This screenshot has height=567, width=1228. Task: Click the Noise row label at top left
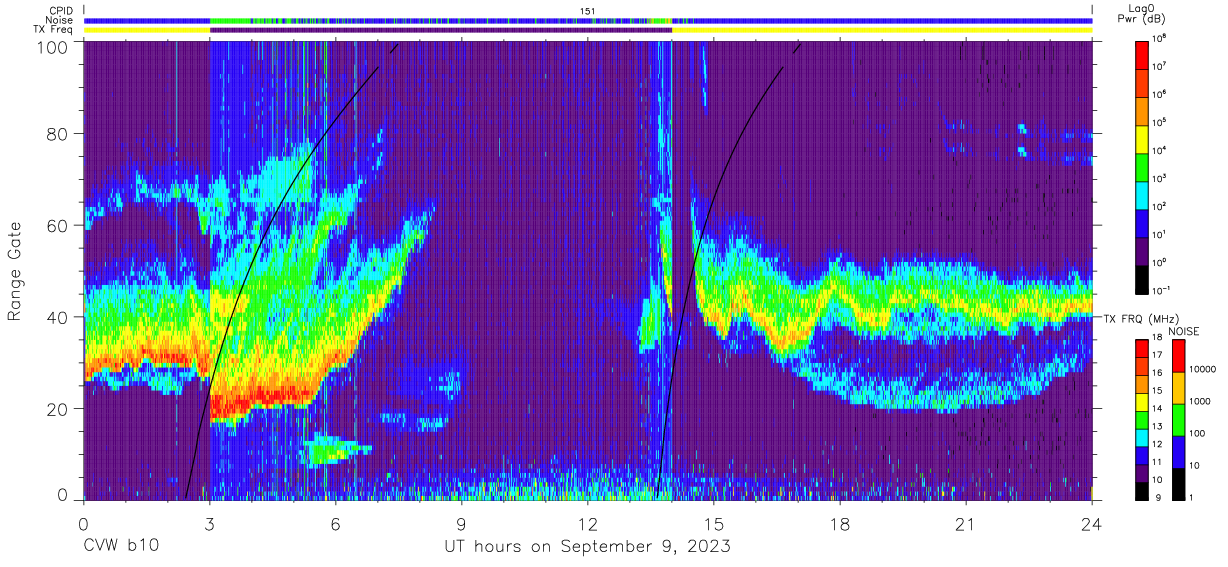click(x=59, y=20)
